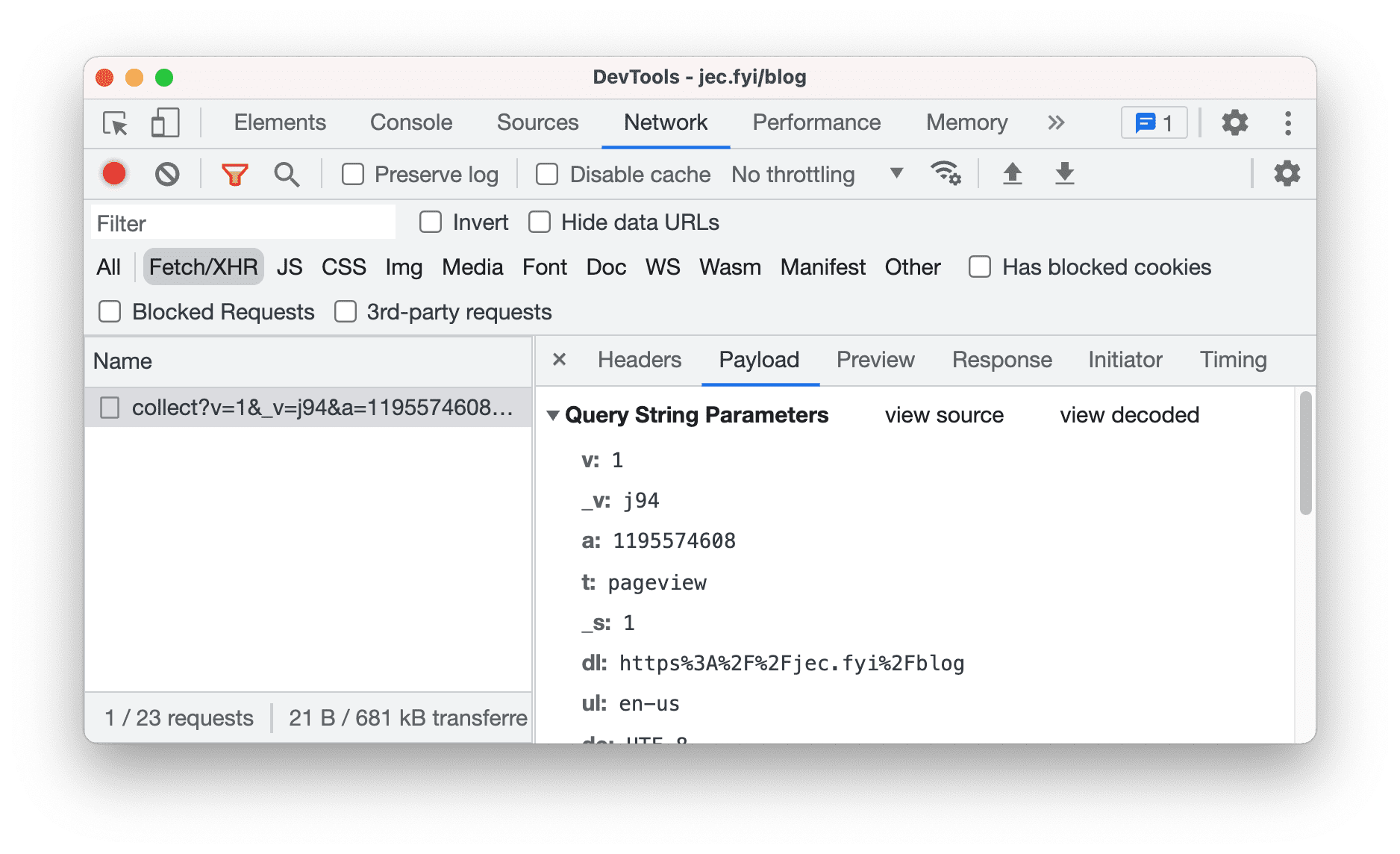The image size is (1400, 854).
Task: Clear the network log
Action: pyautogui.click(x=167, y=174)
